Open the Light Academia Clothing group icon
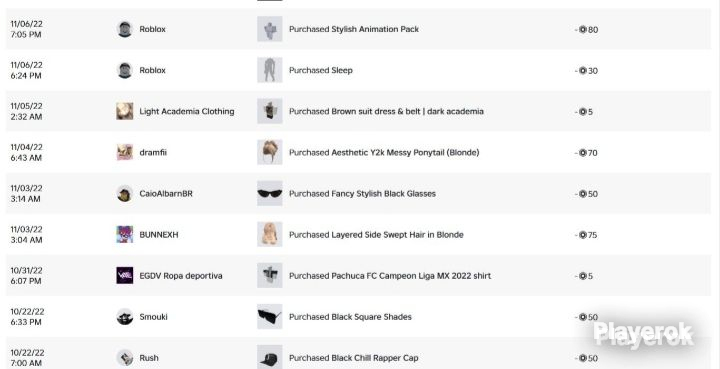Screen dimensions: 720x369 coord(124,111)
